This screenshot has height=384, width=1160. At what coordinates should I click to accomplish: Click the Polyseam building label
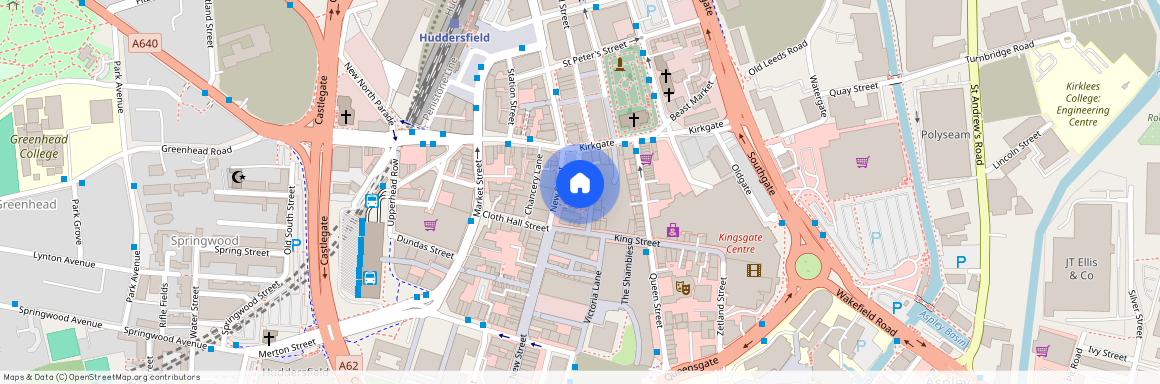945,134
